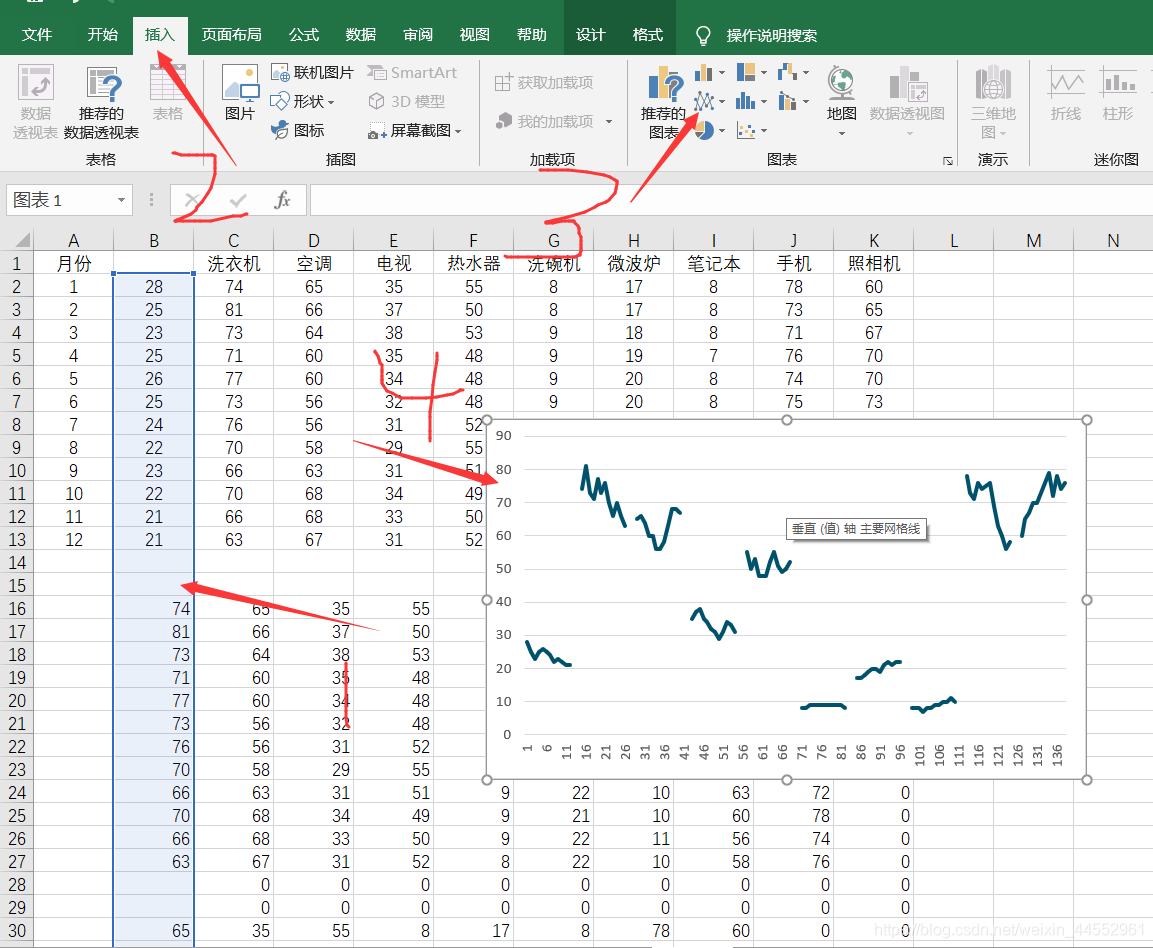Select row 14 header

[x=17, y=563]
